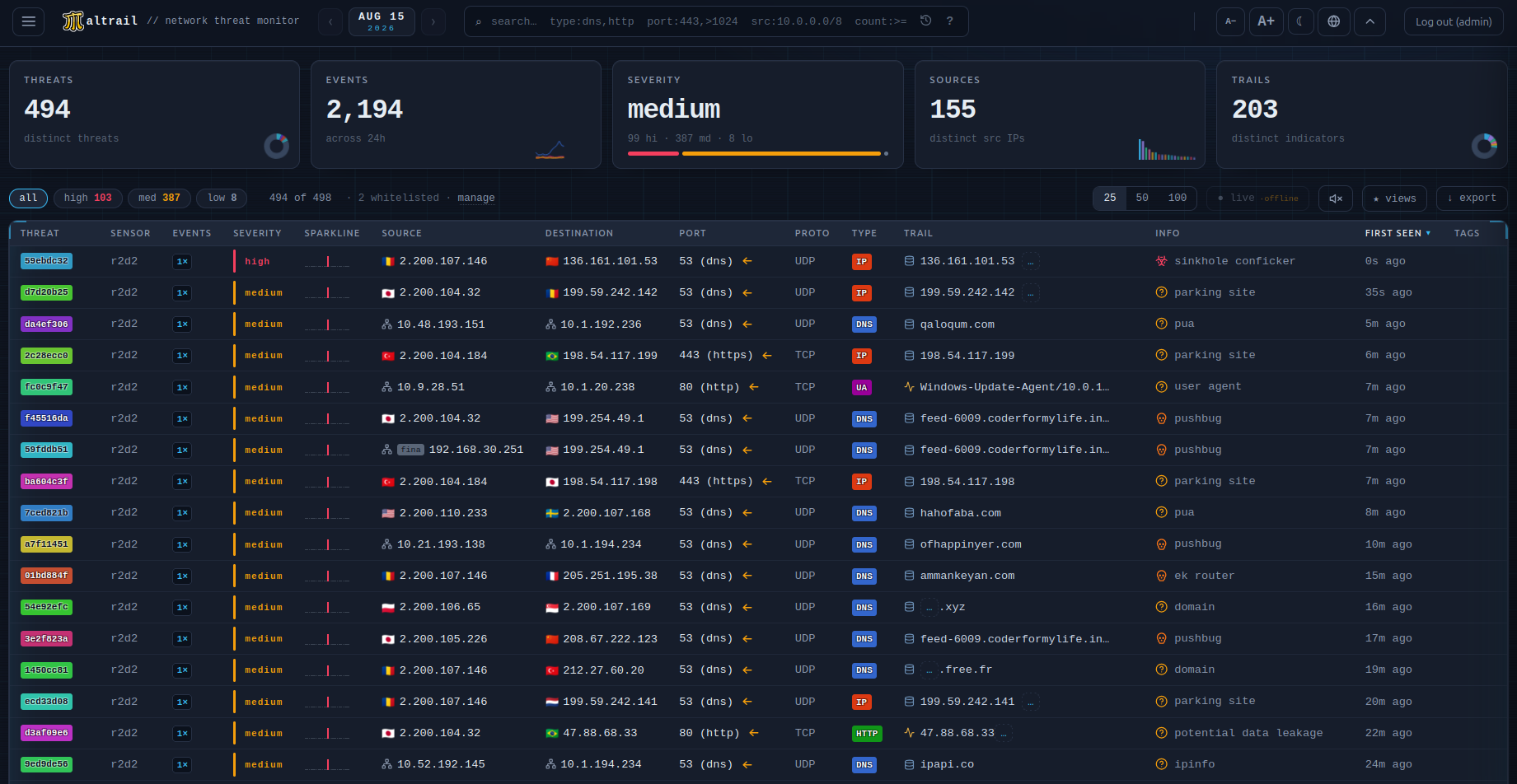The image size is (1517, 784).
Task: Switch theme using the moon icon
Action: [x=1299, y=21]
